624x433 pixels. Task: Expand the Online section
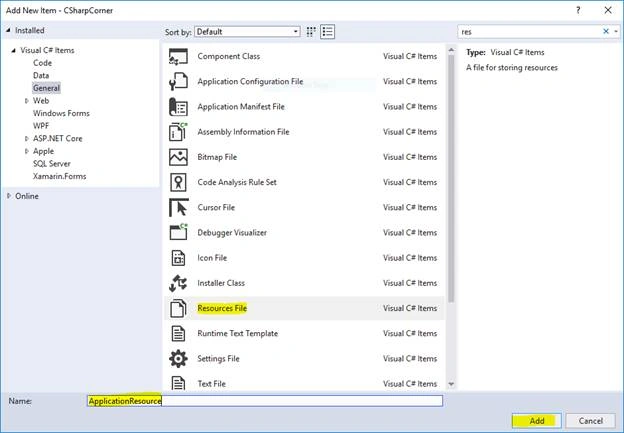pyautogui.click(x=9, y=196)
